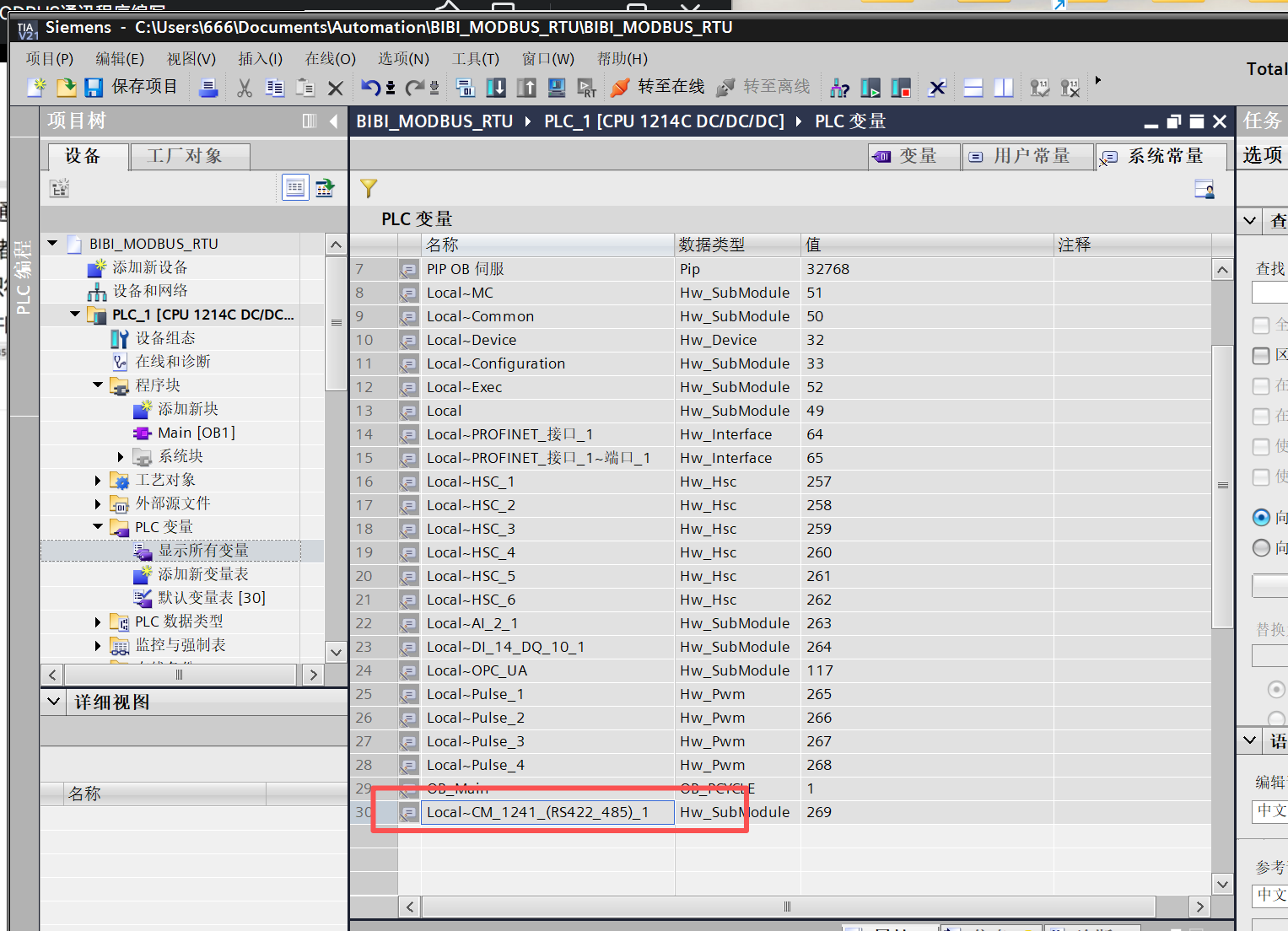
Task: Open 默认变量表 [30] tag table
Action: (x=211, y=598)
